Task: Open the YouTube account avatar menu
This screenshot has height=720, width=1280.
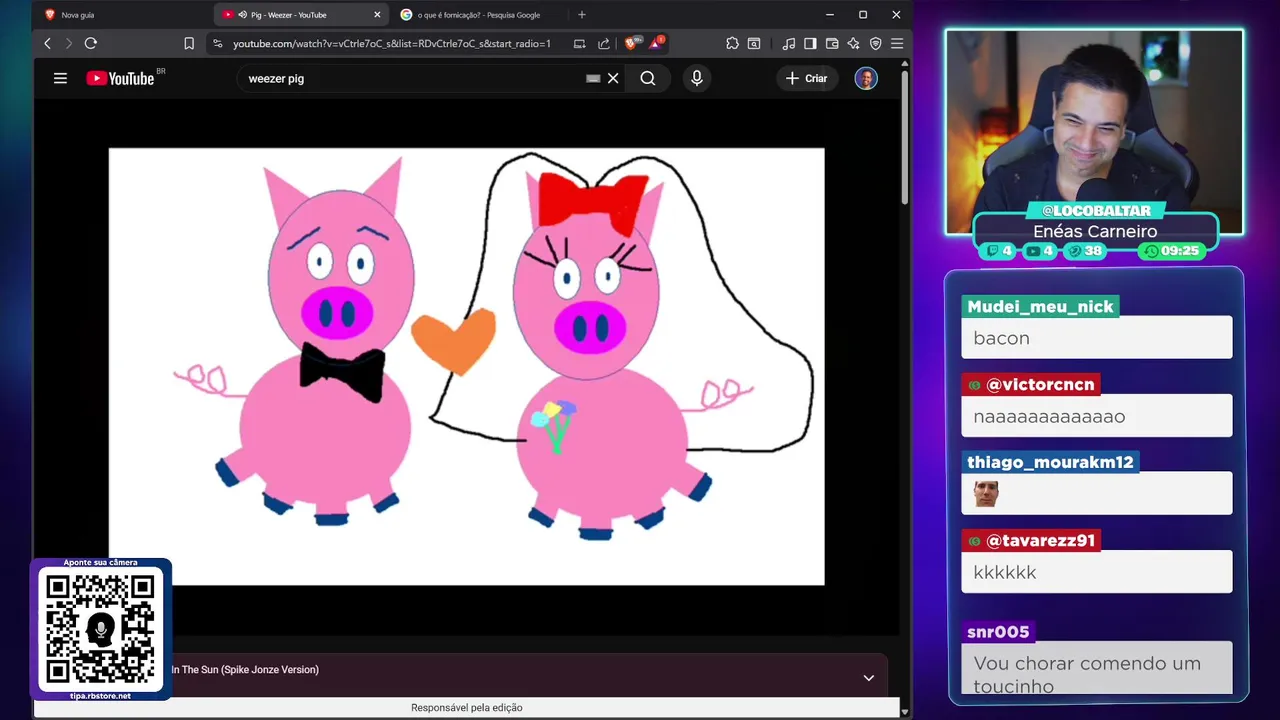Action: [866, 78]
